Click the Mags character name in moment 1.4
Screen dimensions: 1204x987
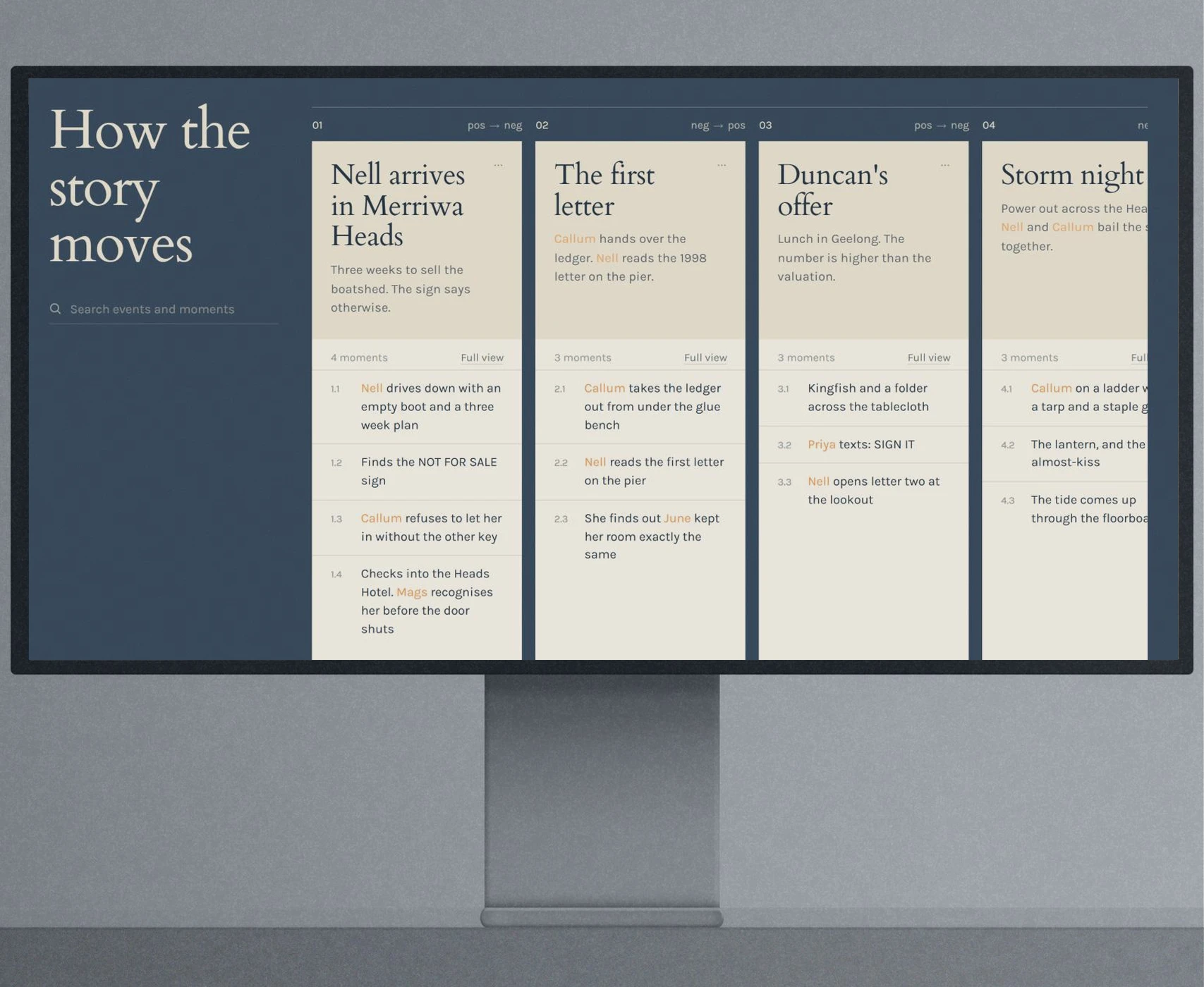pos(412,592)
